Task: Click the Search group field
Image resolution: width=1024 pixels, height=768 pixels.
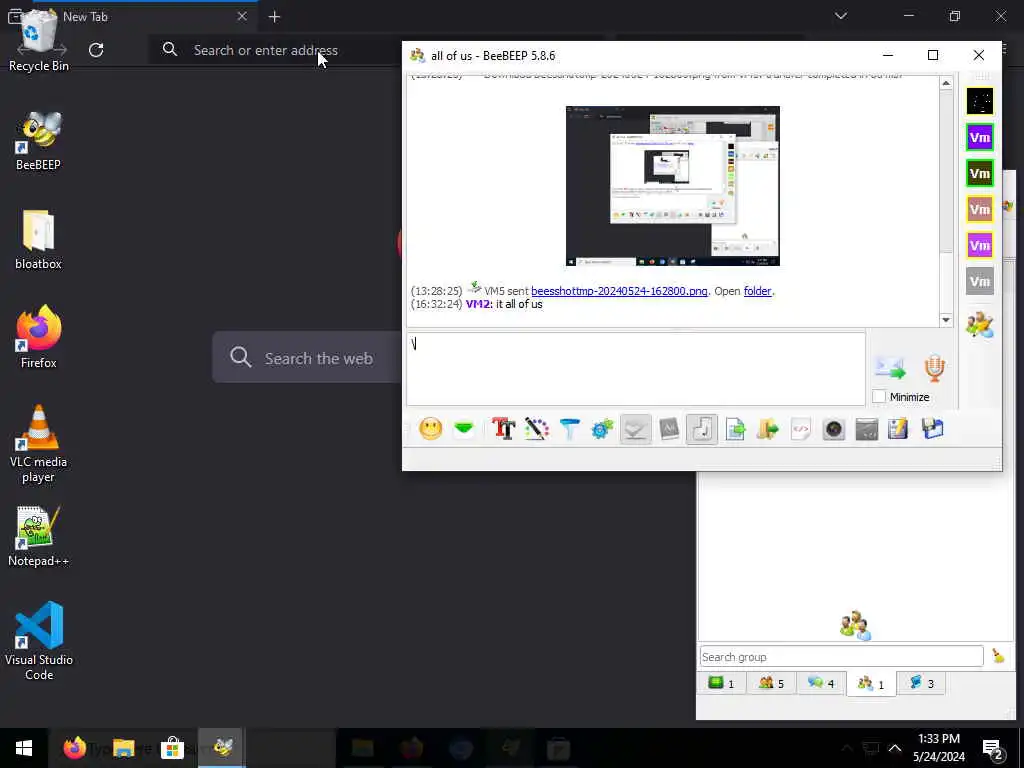Action: (x=841, y=656)
